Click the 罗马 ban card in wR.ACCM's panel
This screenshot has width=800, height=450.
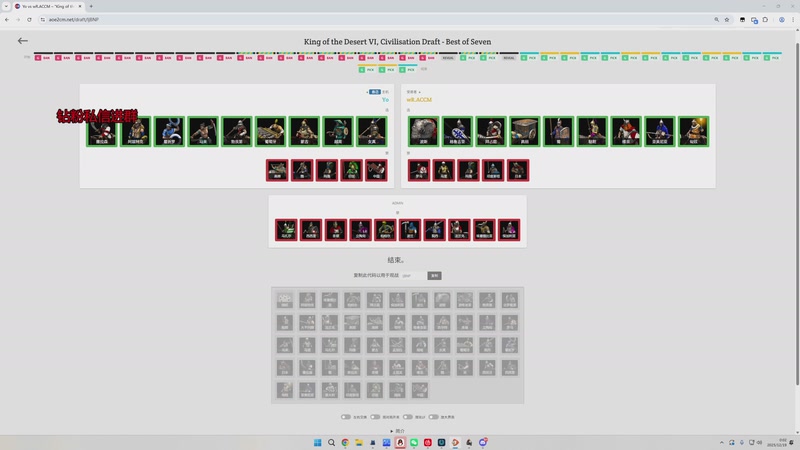click(419, 170)
